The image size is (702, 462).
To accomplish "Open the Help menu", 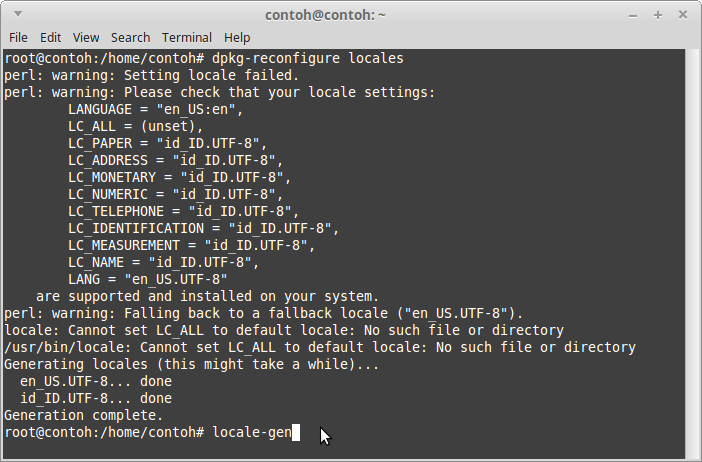I will click(x=238, y=37).
